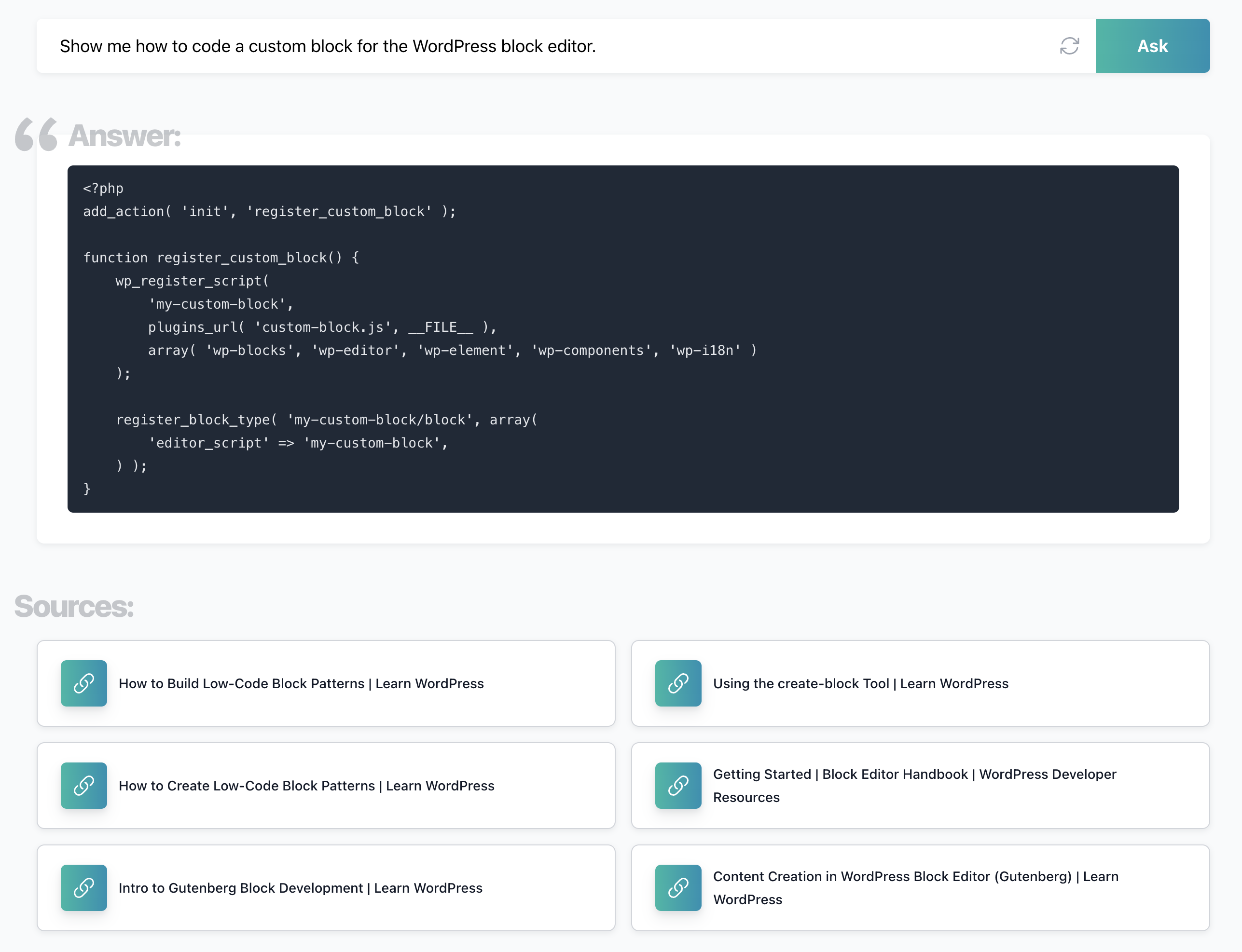This screenshot has height=952, width=1242.
Task: Click the 'editor_script' code line
Action: click(x=298, y=443)
